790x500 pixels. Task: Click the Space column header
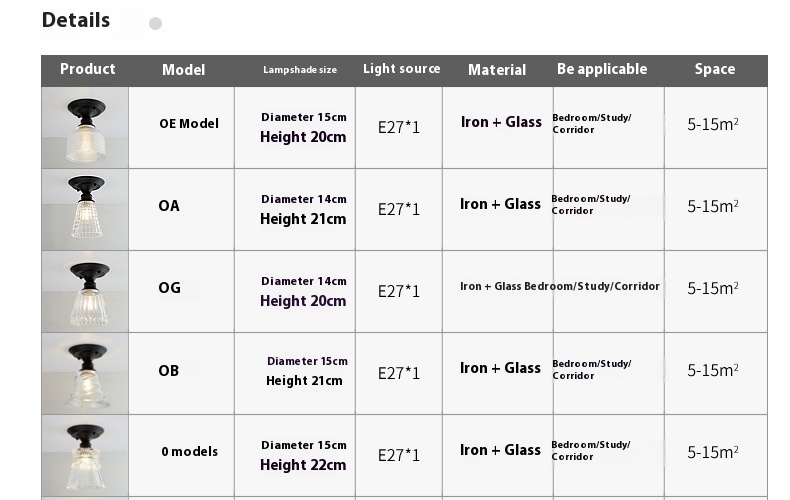point(715,69)
